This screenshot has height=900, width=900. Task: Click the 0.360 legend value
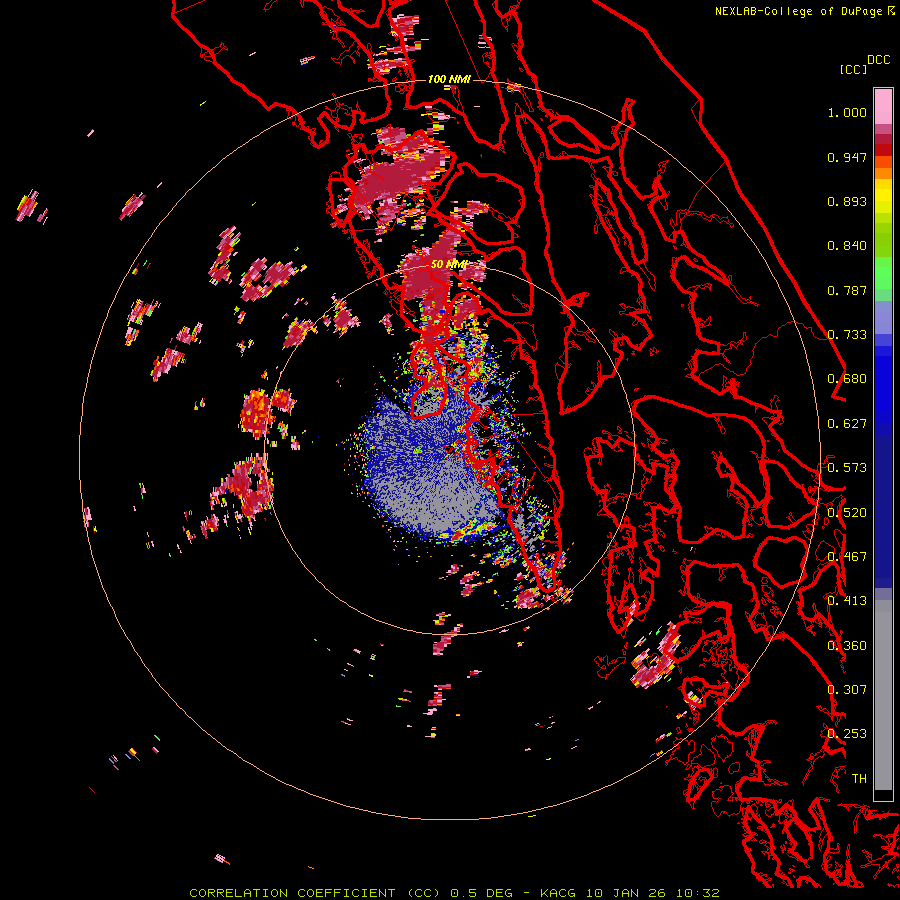tap(847, 646)
